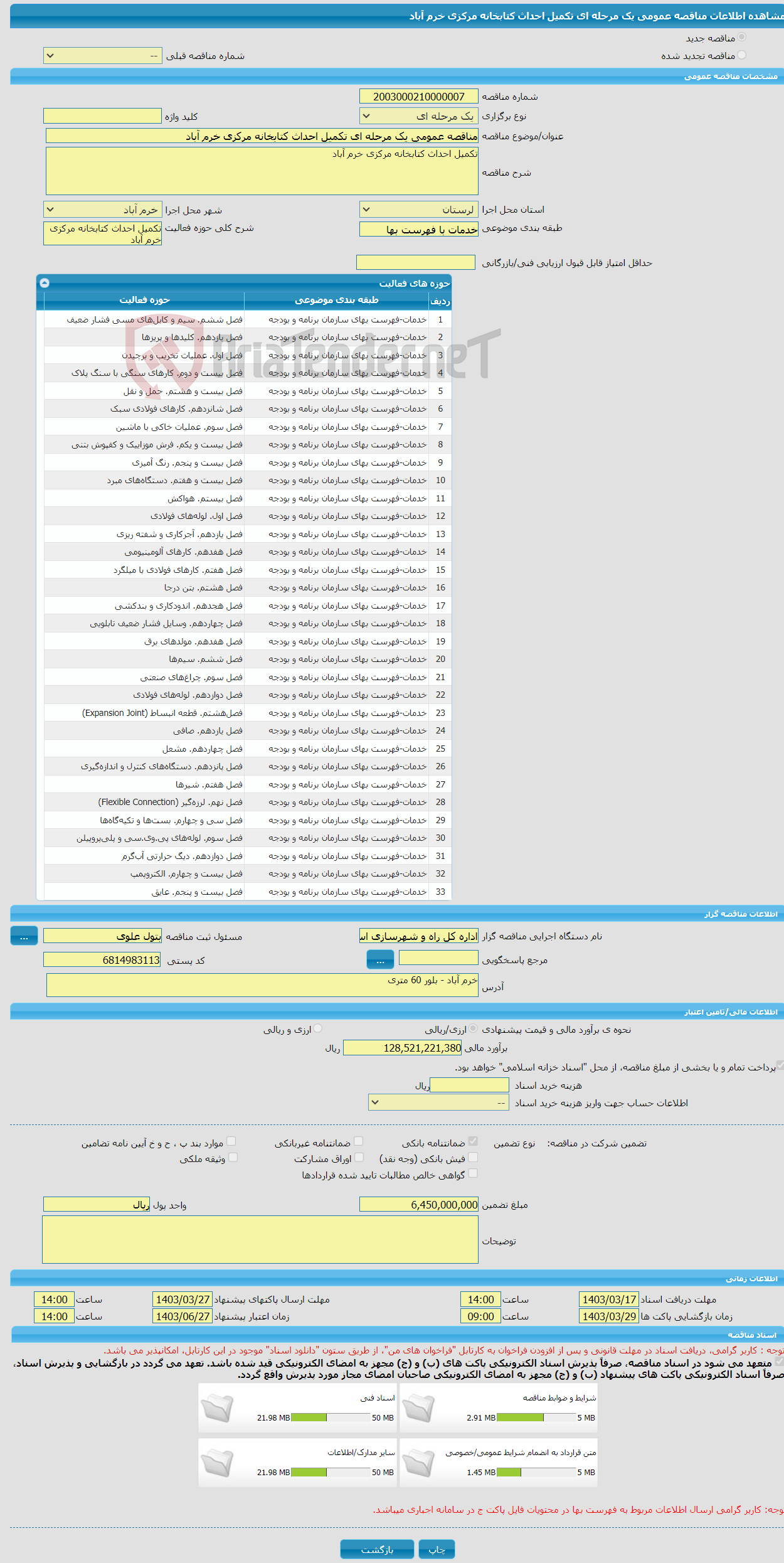
Task: Click the tender number field
Action: (419, 96)
